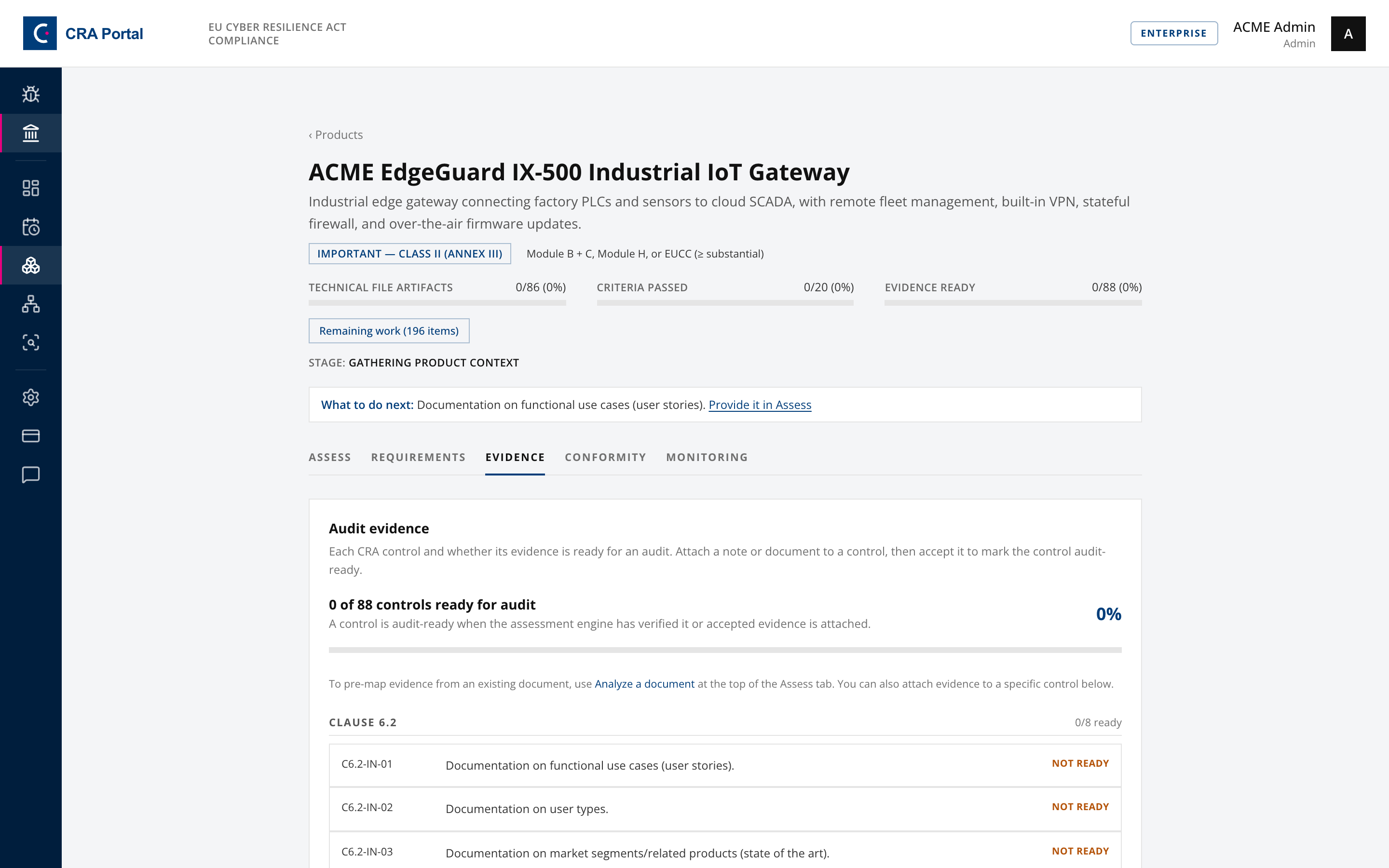
Task: Open the user avatar labeled A
Action: pos(1348,34)
